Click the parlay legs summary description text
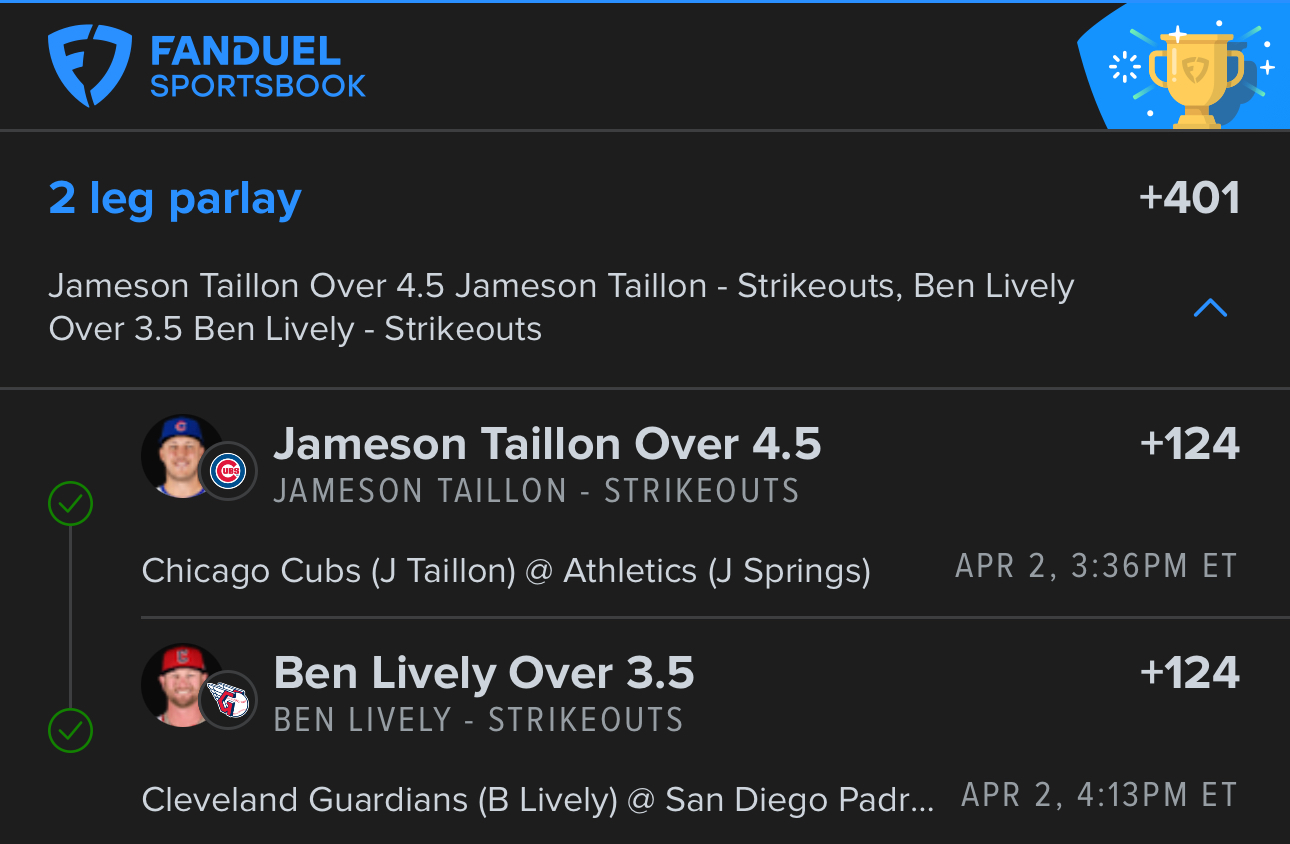 (561, 307)
